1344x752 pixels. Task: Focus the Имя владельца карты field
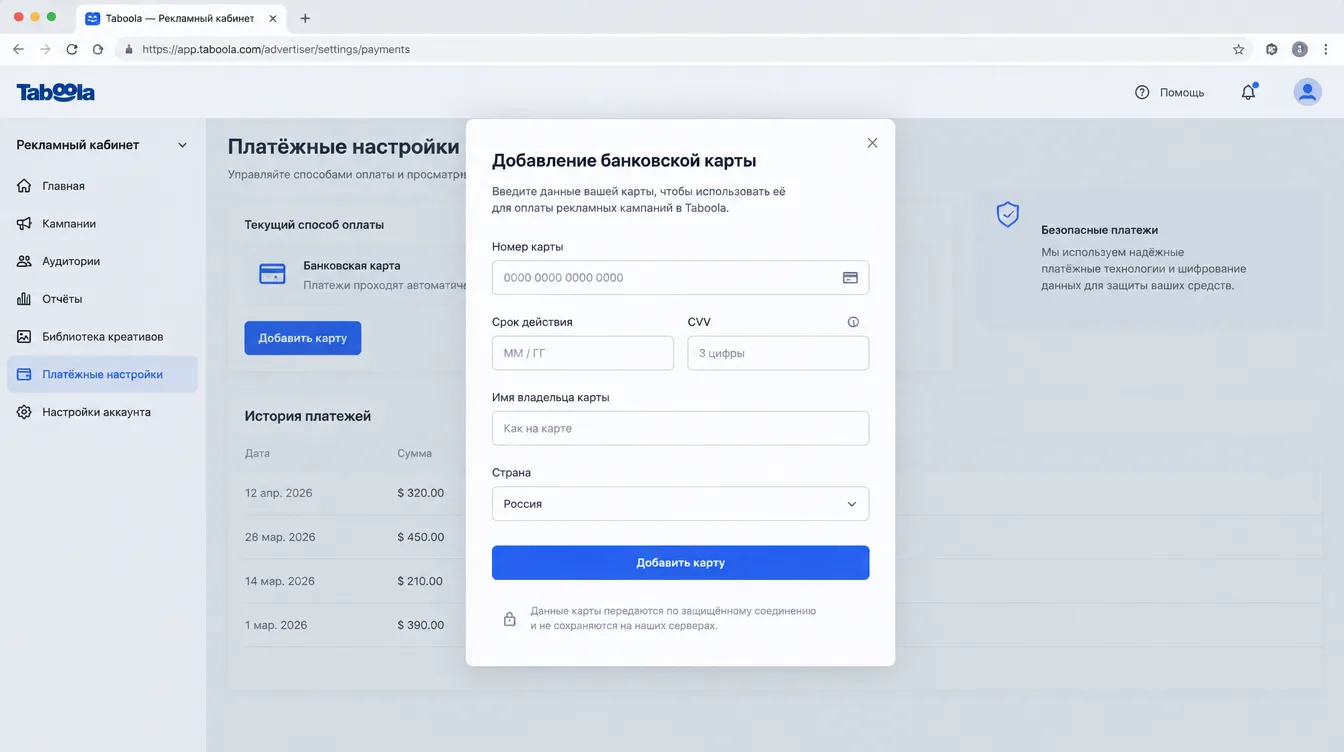[x=680, y=428]
